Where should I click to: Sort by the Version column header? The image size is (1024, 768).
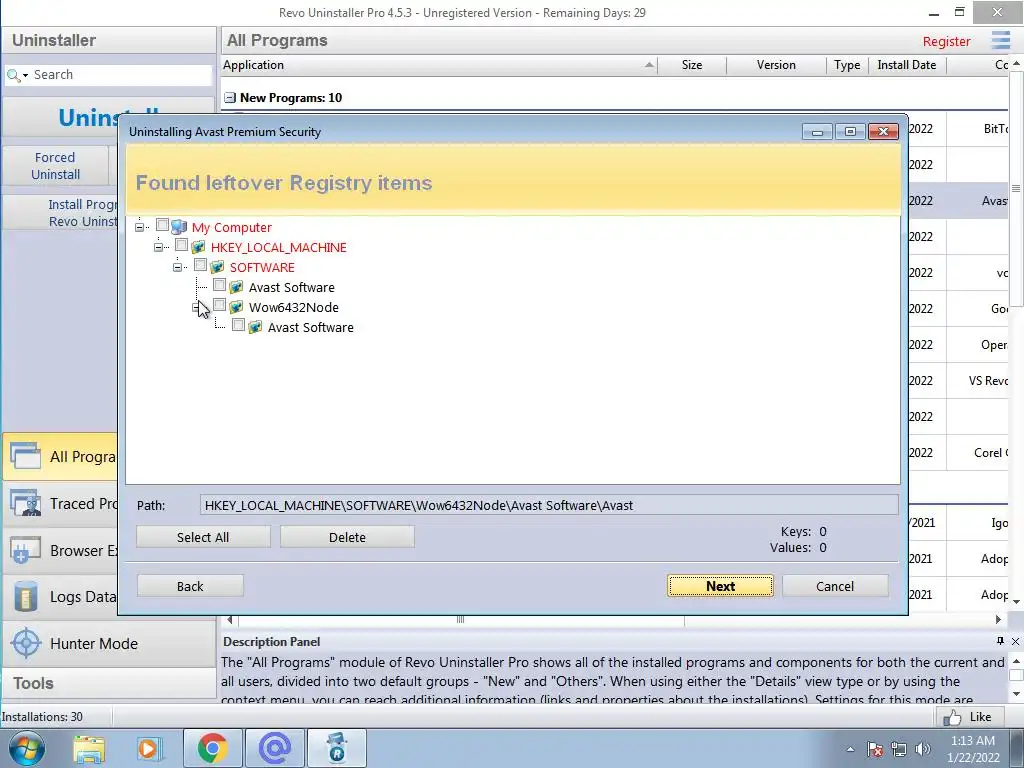(x=776, y=65)
